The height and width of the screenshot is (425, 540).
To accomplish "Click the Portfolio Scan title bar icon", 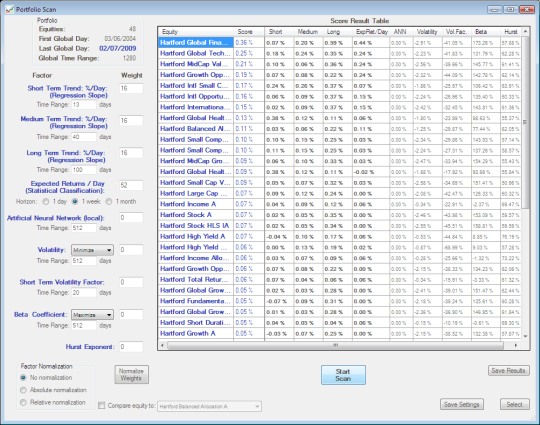I will (10, 9).
